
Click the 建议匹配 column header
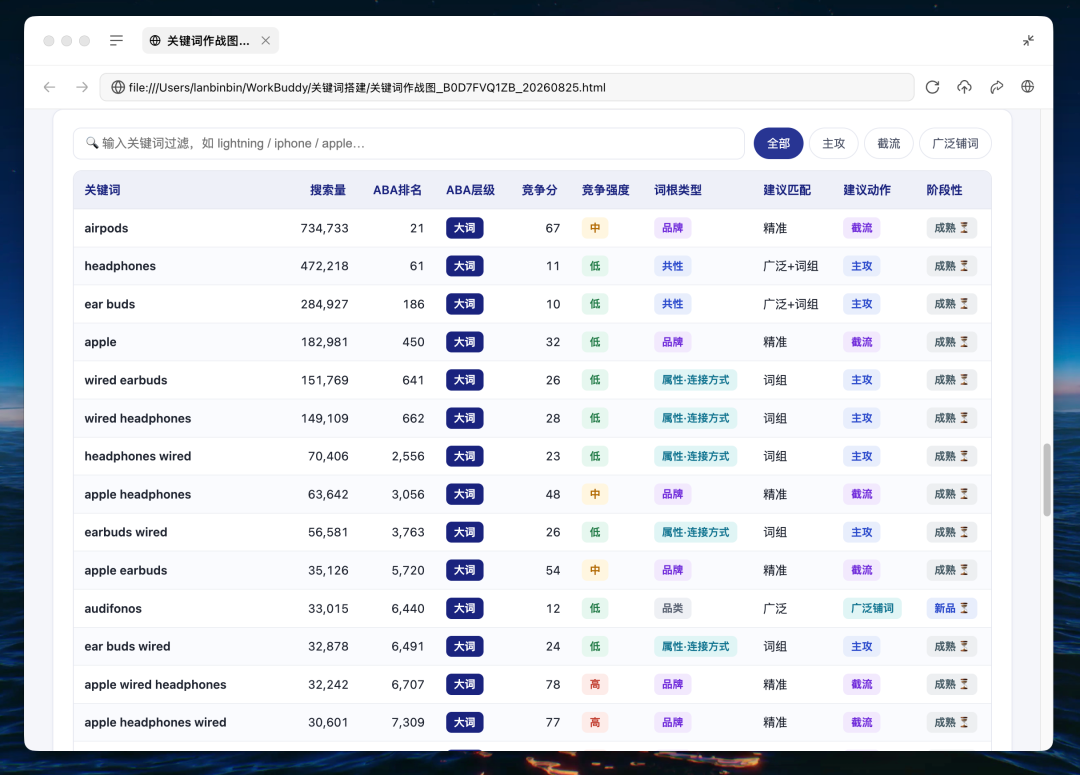pos(787,190)
